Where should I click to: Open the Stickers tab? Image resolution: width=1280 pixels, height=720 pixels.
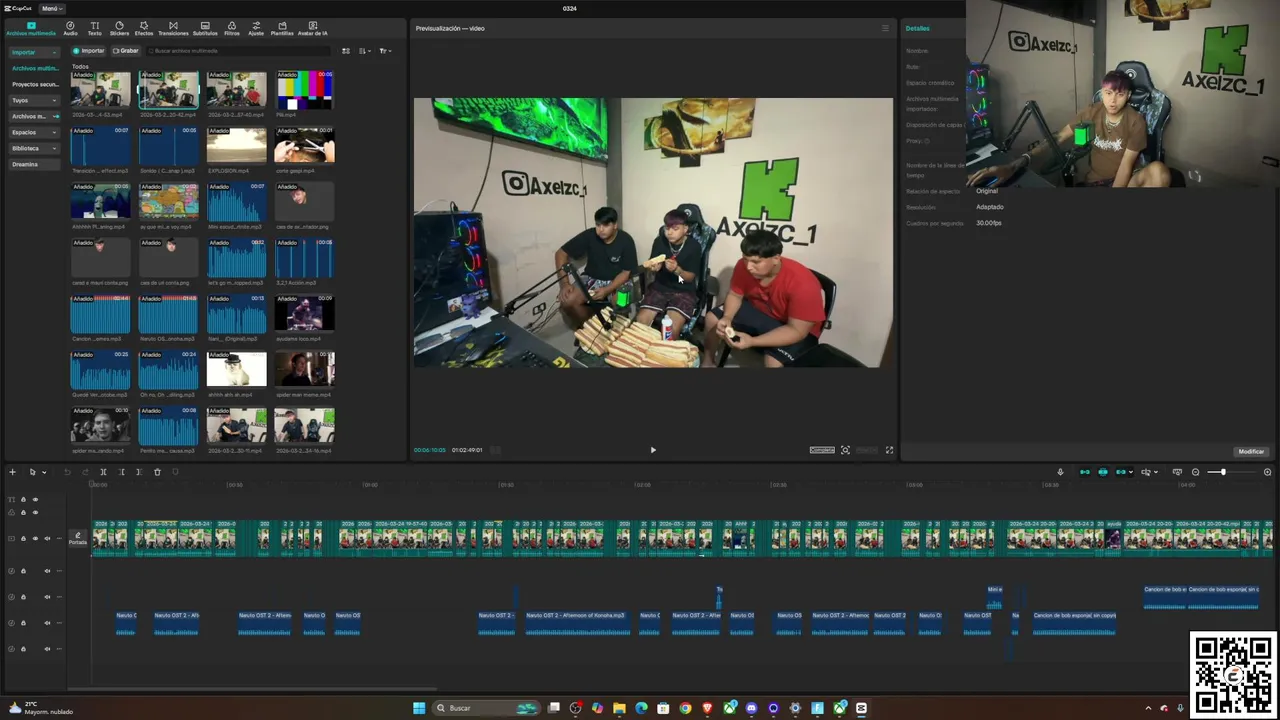[119, 28]
